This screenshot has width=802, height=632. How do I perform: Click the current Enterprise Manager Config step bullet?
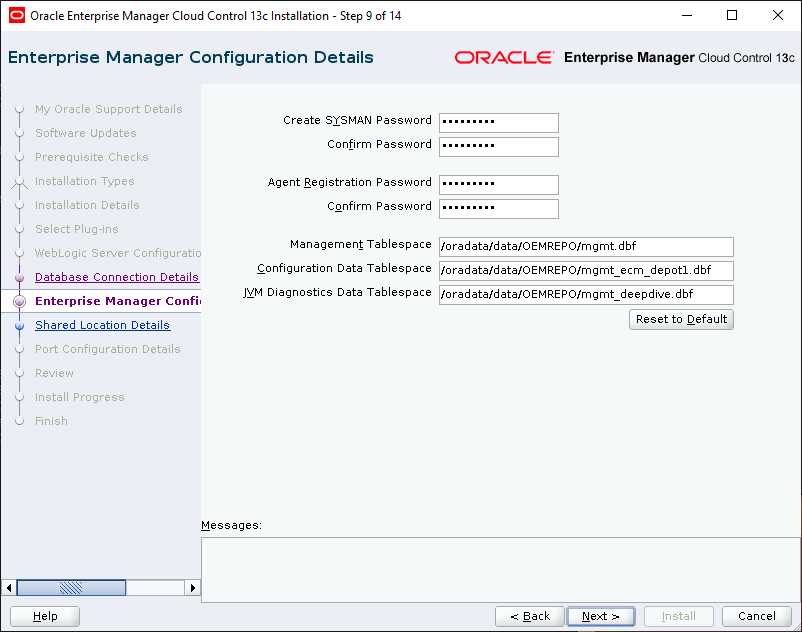click(19, 301)
